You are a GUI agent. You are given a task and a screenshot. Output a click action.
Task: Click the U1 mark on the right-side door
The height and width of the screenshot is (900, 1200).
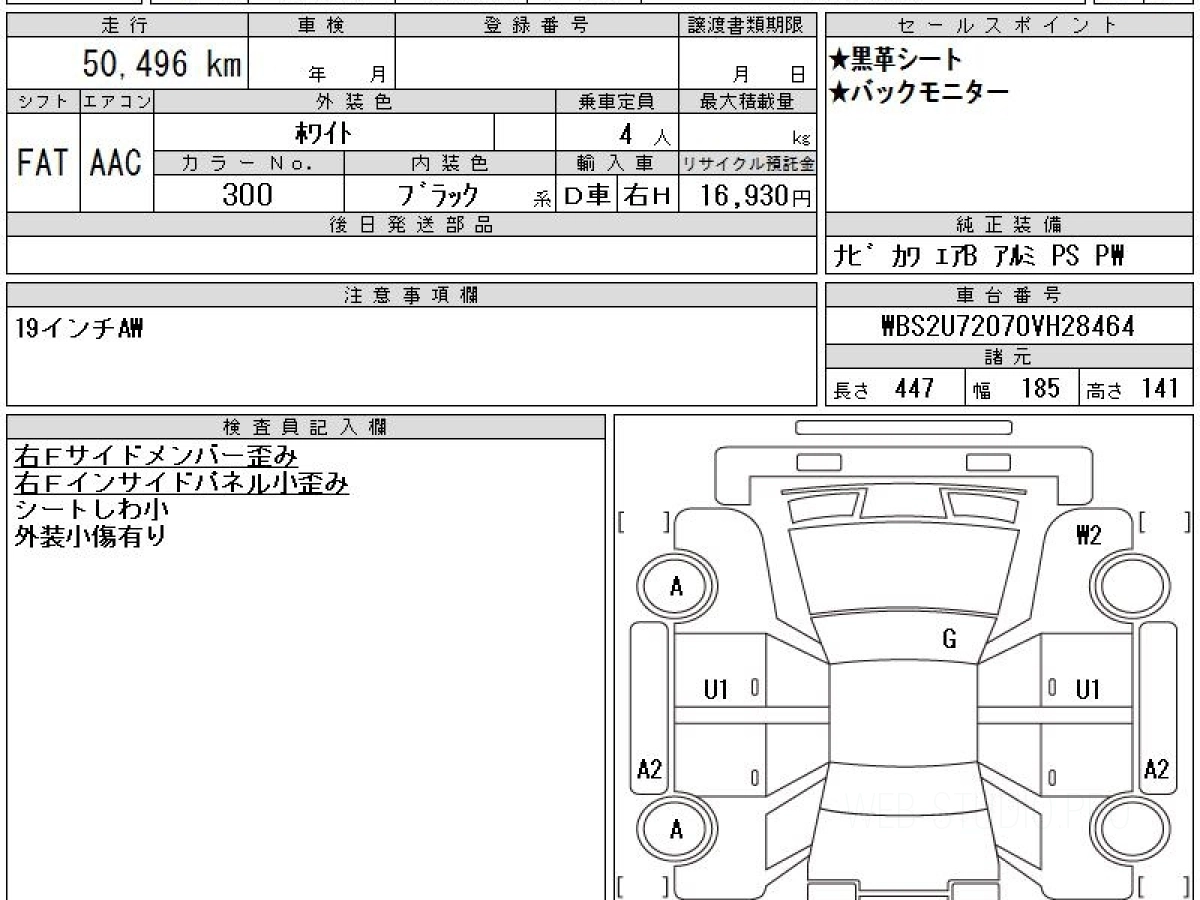(1088, 689)
